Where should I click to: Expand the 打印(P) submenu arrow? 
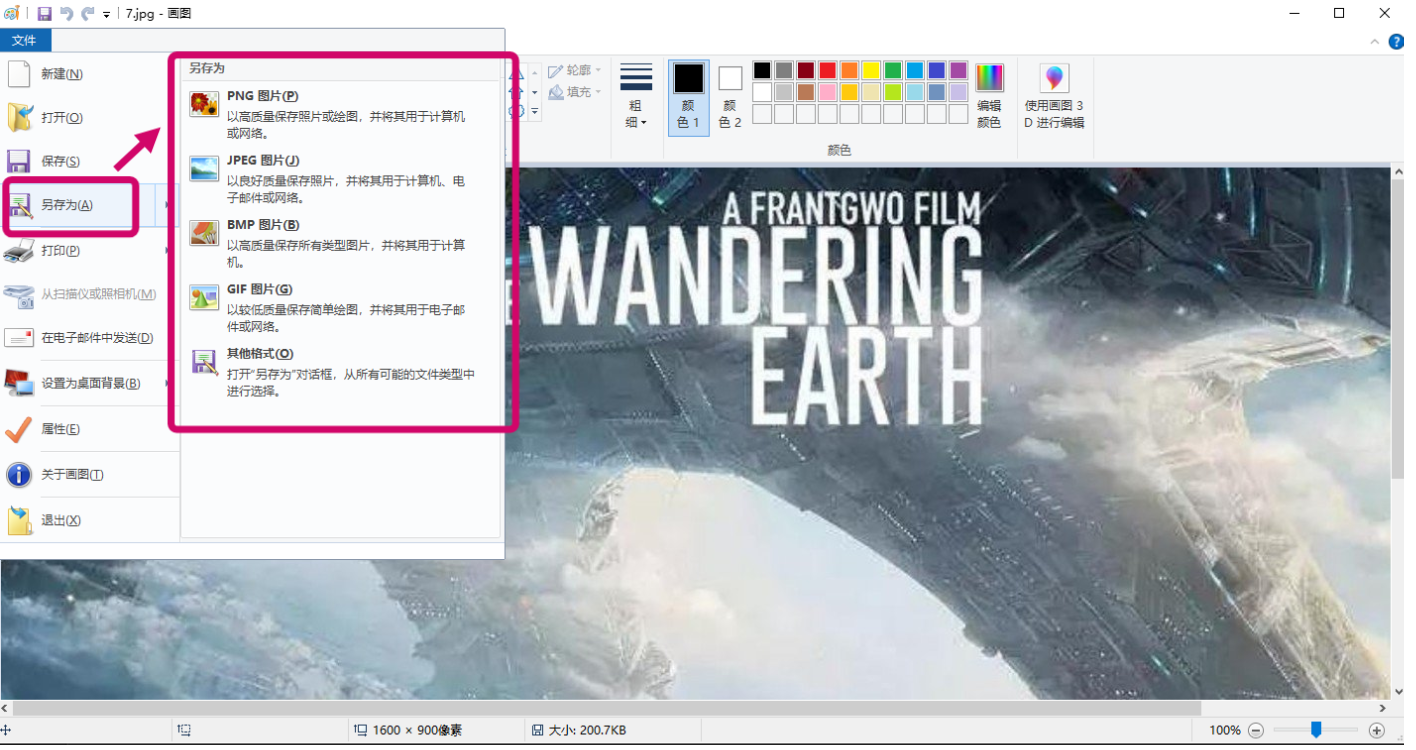[166, 251]
